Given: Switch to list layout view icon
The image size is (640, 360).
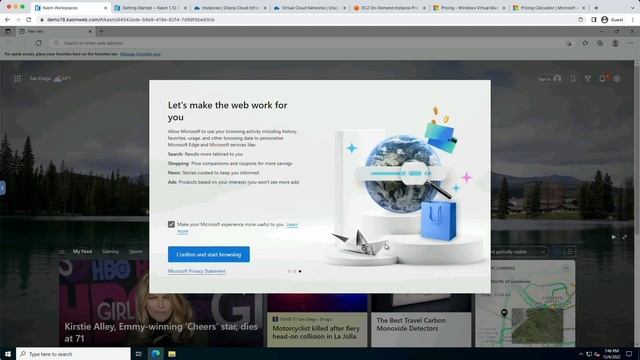Looking at the screenshot, I should pos(570,252).
